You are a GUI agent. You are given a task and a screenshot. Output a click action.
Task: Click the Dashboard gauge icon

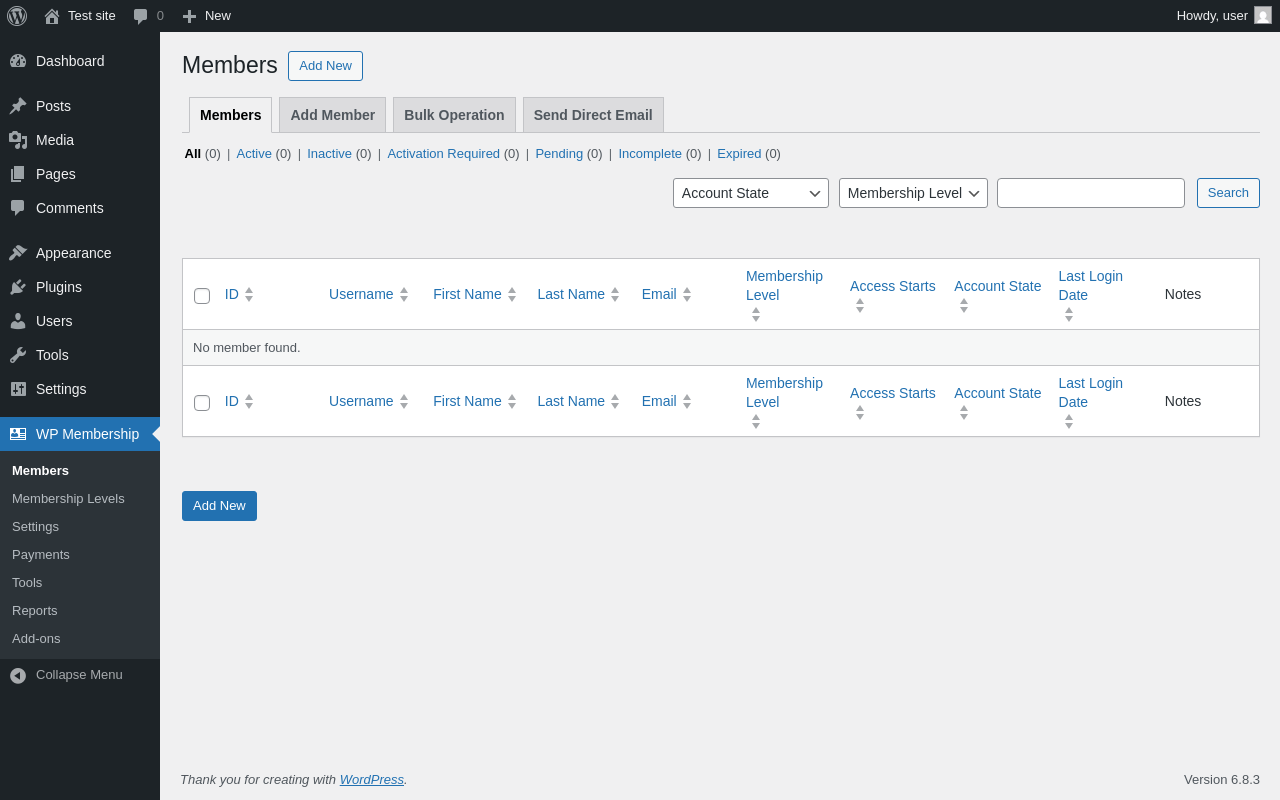click(18, 61)
